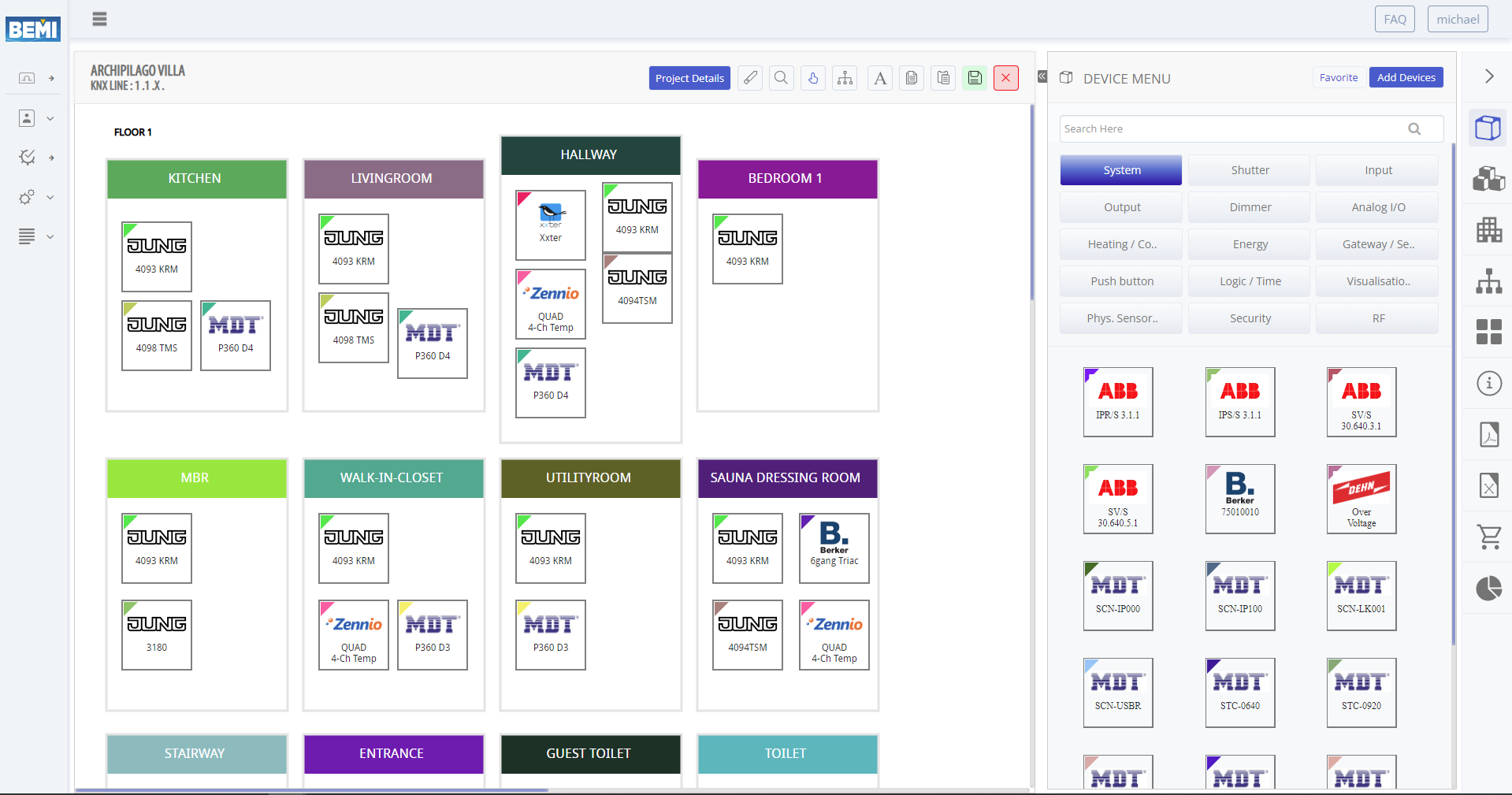The height and width of the screenshot is (795, 1512).
Task: Click the pencil edit icon in project toolbar
Action: point(750,78)
